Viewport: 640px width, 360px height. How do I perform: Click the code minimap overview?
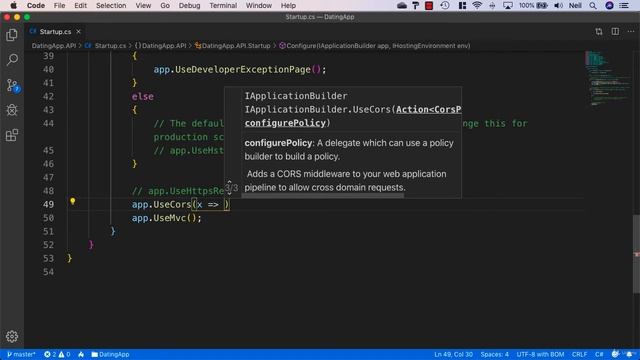(x=608, y=78)
